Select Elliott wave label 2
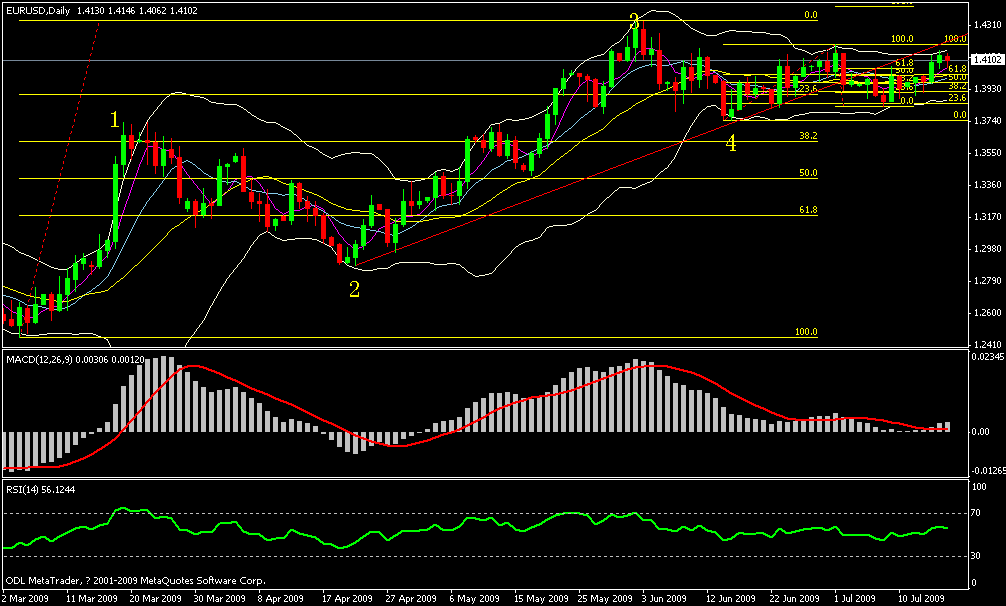1006x606 pixels. [354, 289]
